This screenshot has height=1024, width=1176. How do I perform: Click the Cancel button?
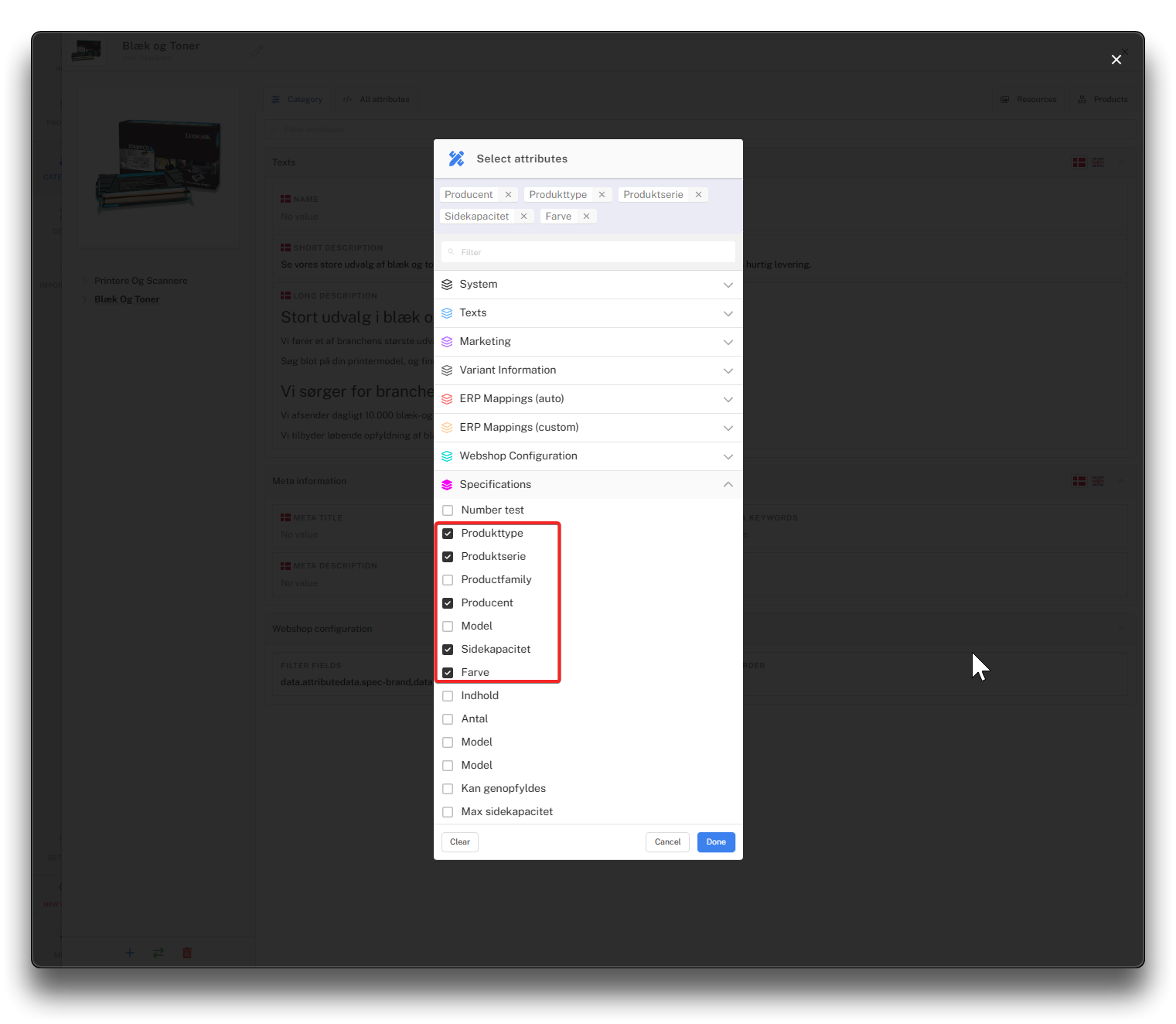[x=667, y=842]
